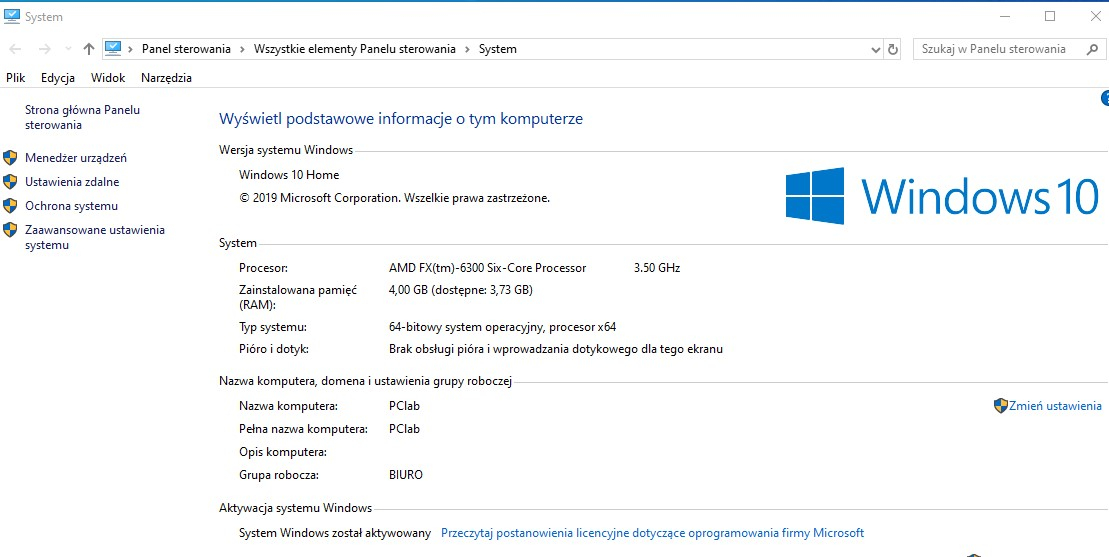
Task: Open the help question mark icon
Action: pyautogui.click(x=1105, y=98)
